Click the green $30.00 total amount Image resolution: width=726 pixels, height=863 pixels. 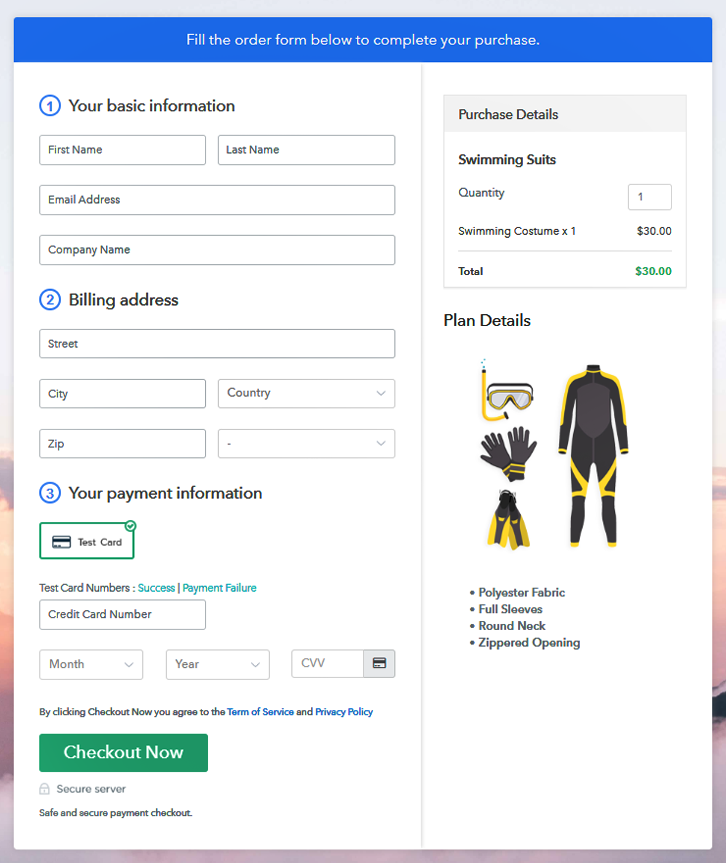[653, 271]
